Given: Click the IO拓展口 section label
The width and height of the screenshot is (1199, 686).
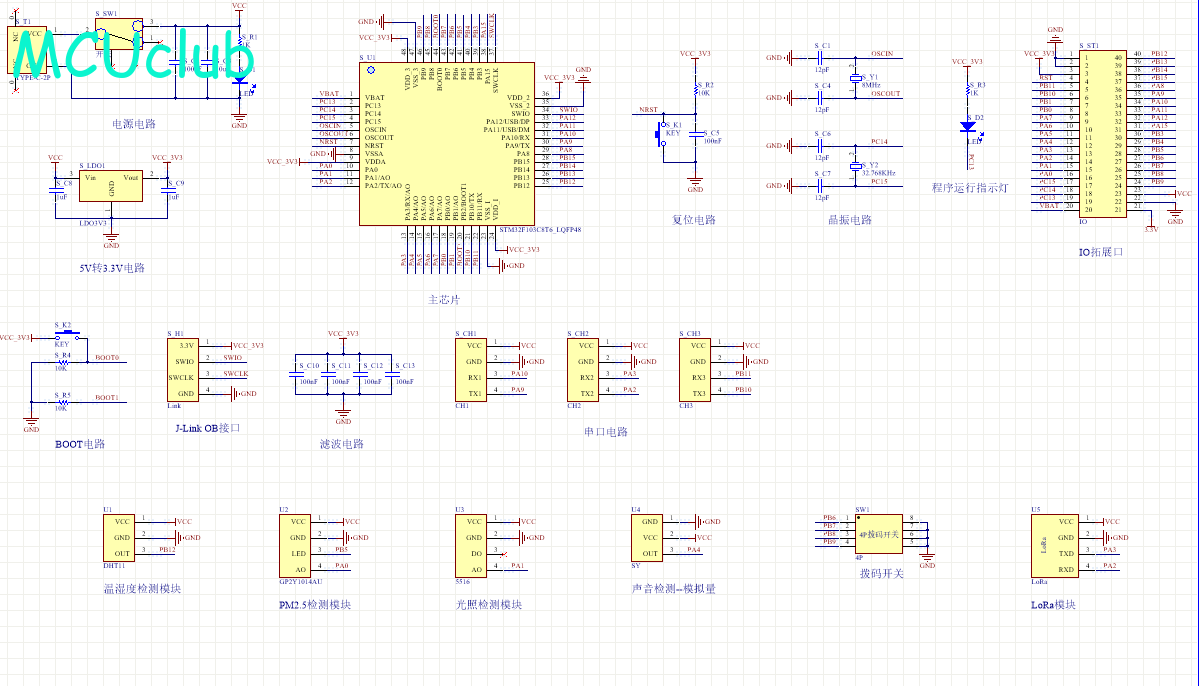Looking at the screenshot, I should tap(1100, 252).
